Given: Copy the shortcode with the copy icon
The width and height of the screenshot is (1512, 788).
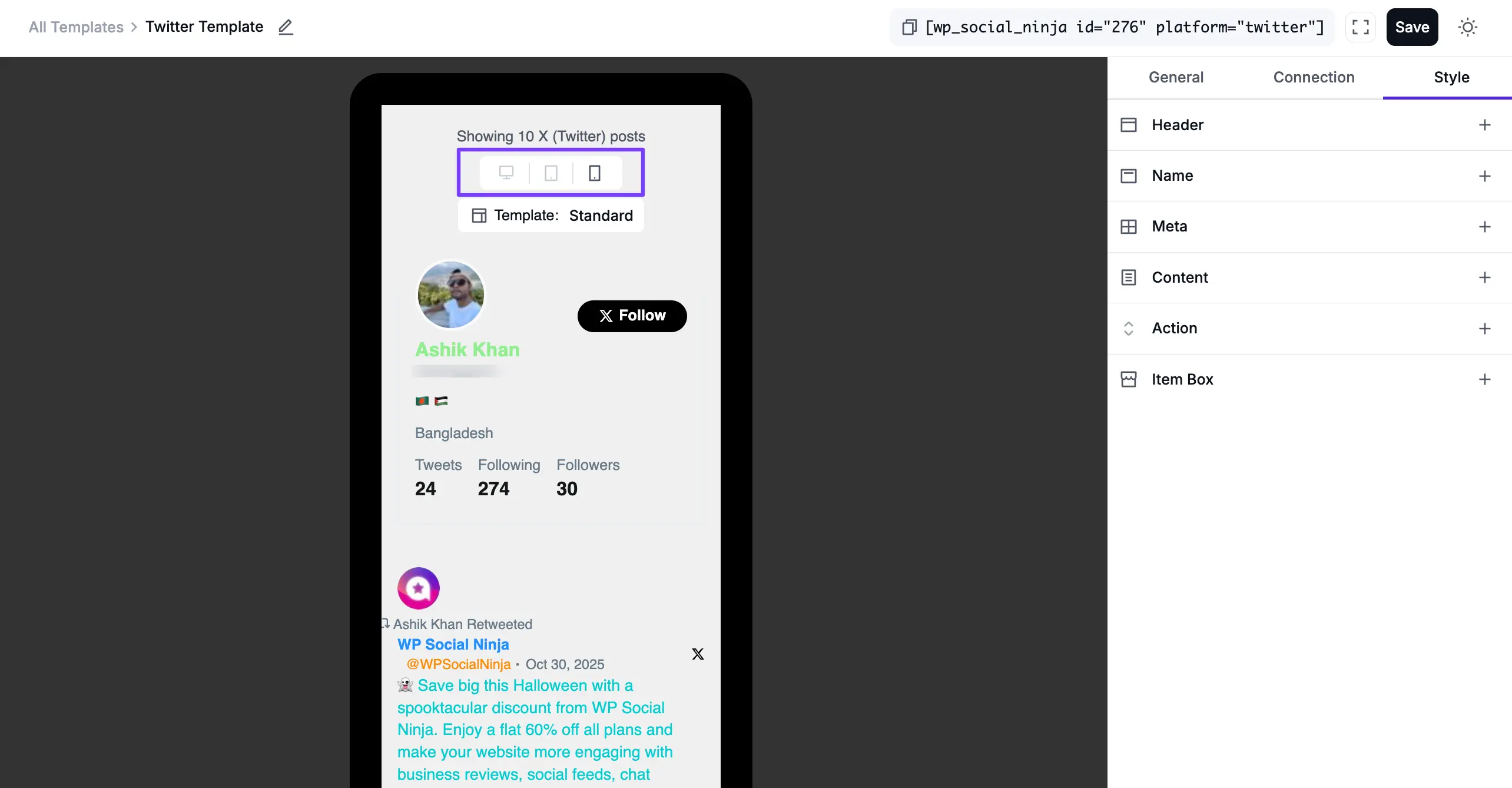Looking at the screenshot, I should click(x=909, y=27).
